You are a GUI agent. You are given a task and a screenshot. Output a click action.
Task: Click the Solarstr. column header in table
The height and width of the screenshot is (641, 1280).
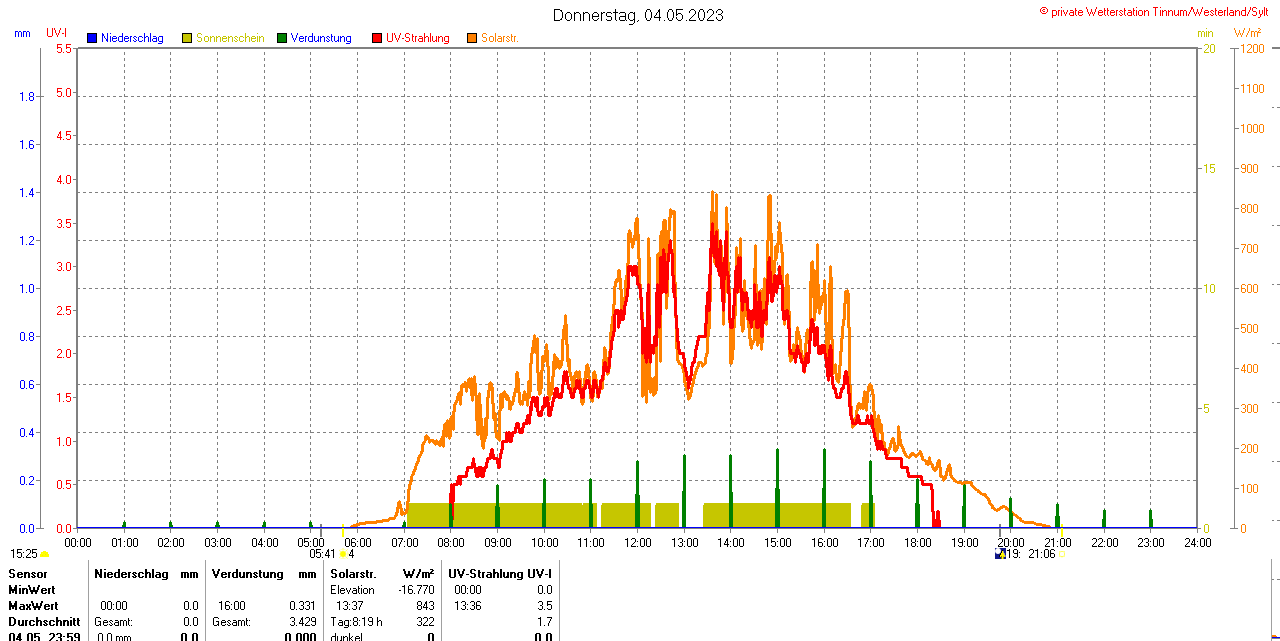coord(353,574)
